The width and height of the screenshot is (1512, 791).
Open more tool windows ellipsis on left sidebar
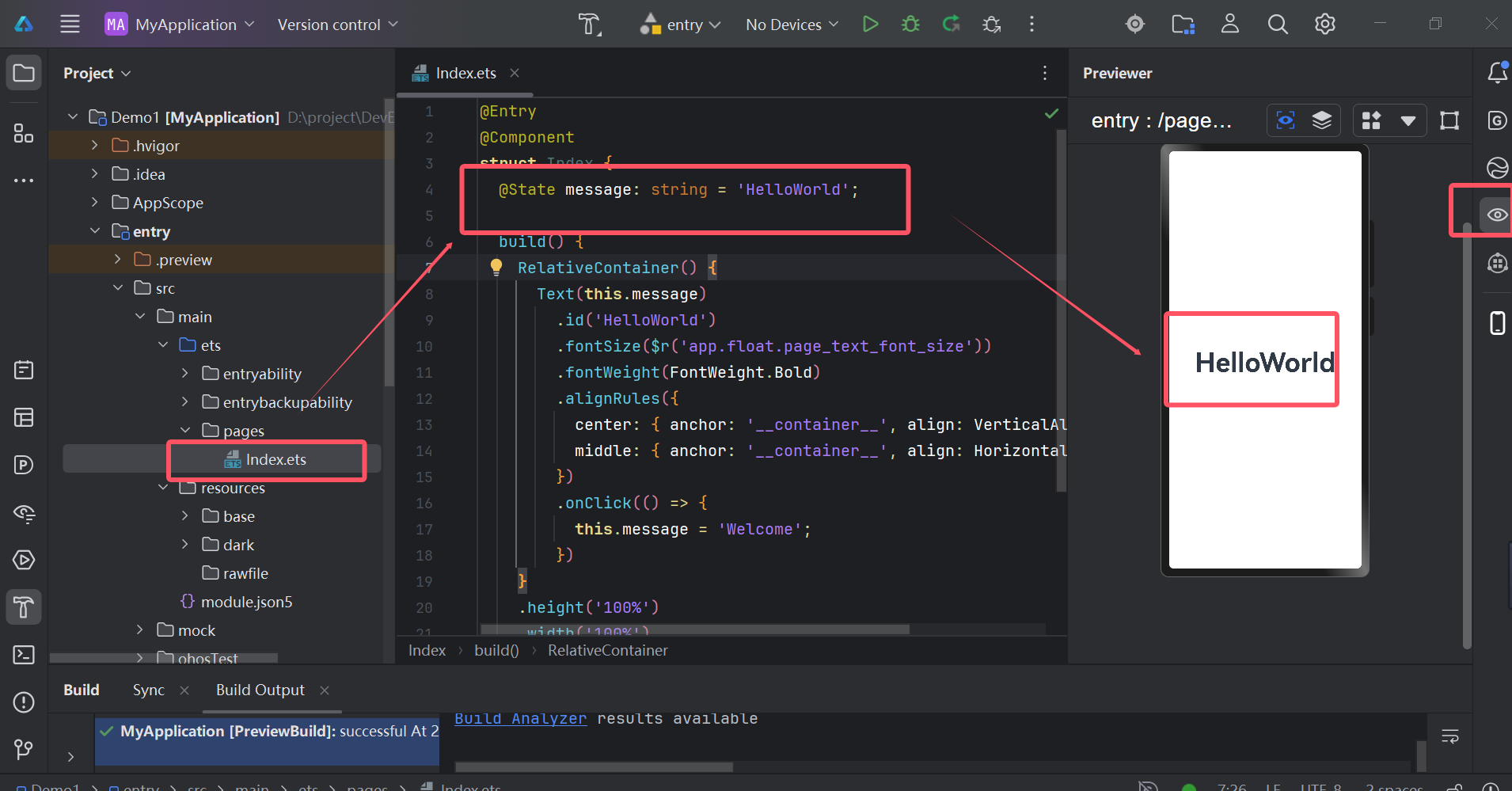tap(24, 181)
